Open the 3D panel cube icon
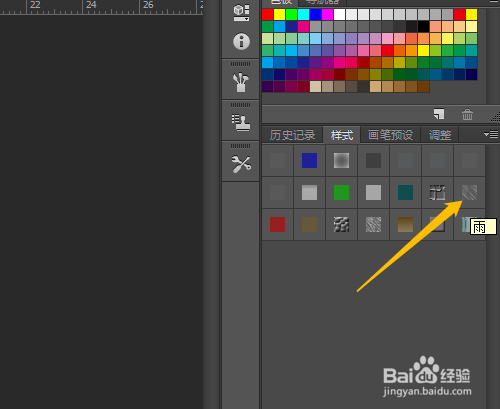This screenshot has height=409, width=500. [x=241, y=12]
